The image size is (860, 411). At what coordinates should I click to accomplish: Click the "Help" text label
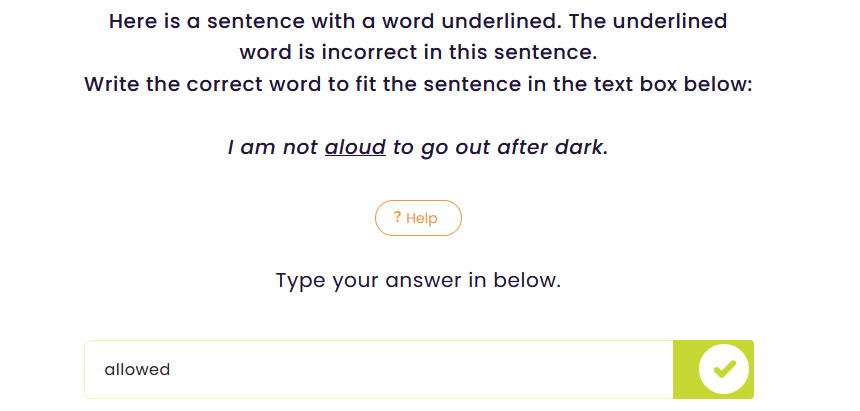[x=422, y=218]
